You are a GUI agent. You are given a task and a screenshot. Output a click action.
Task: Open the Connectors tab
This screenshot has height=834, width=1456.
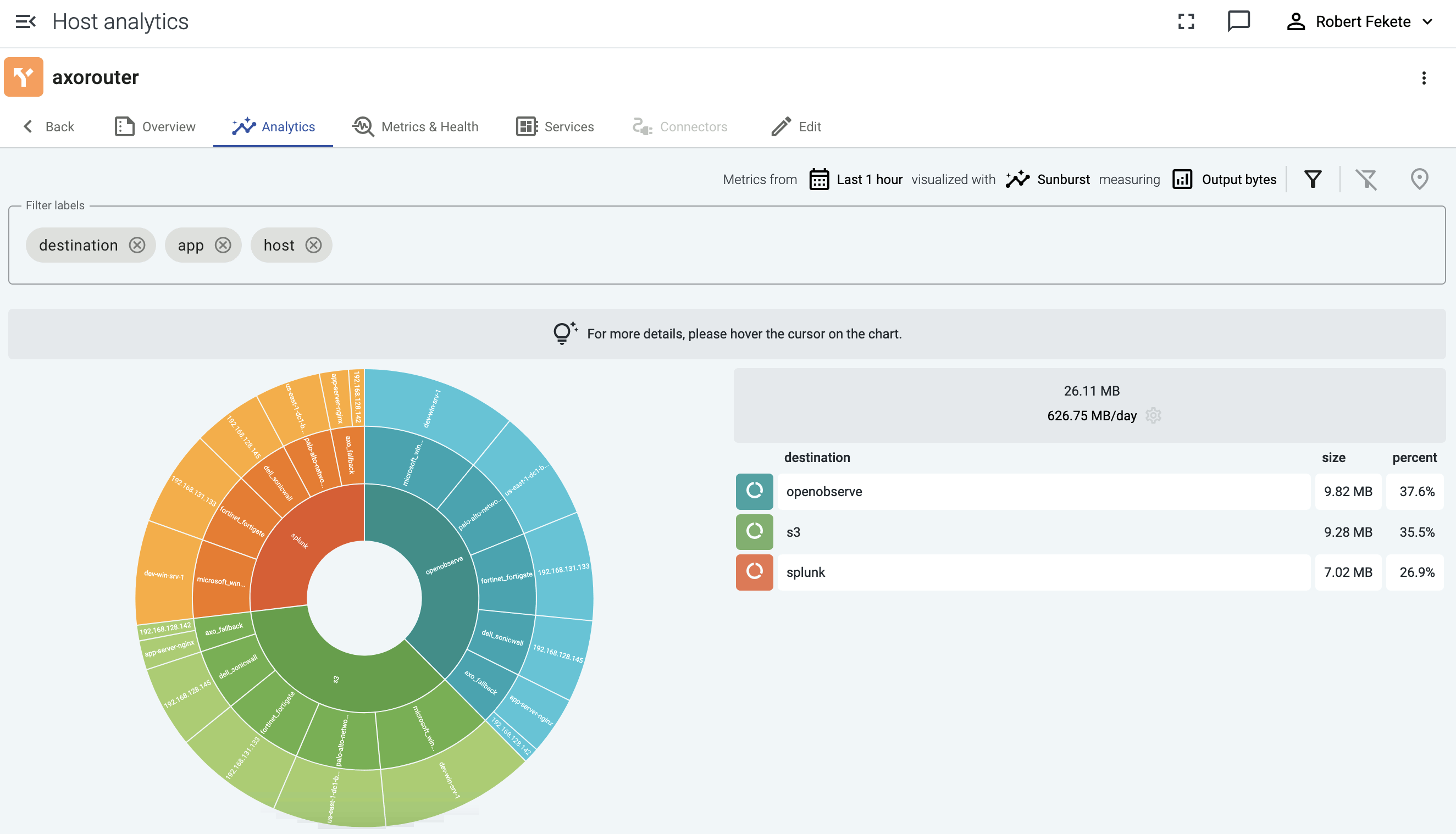(x=679, y=126)
